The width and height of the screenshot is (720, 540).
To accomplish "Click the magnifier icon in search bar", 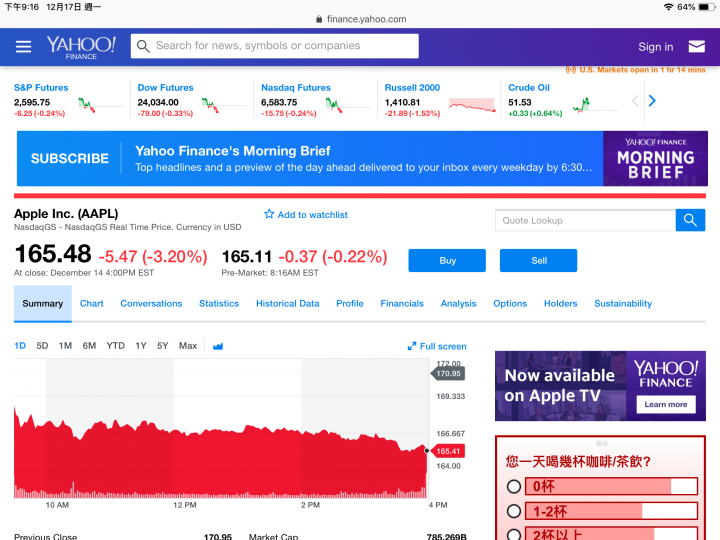I will pyautogui.click(x=143, y=46).
